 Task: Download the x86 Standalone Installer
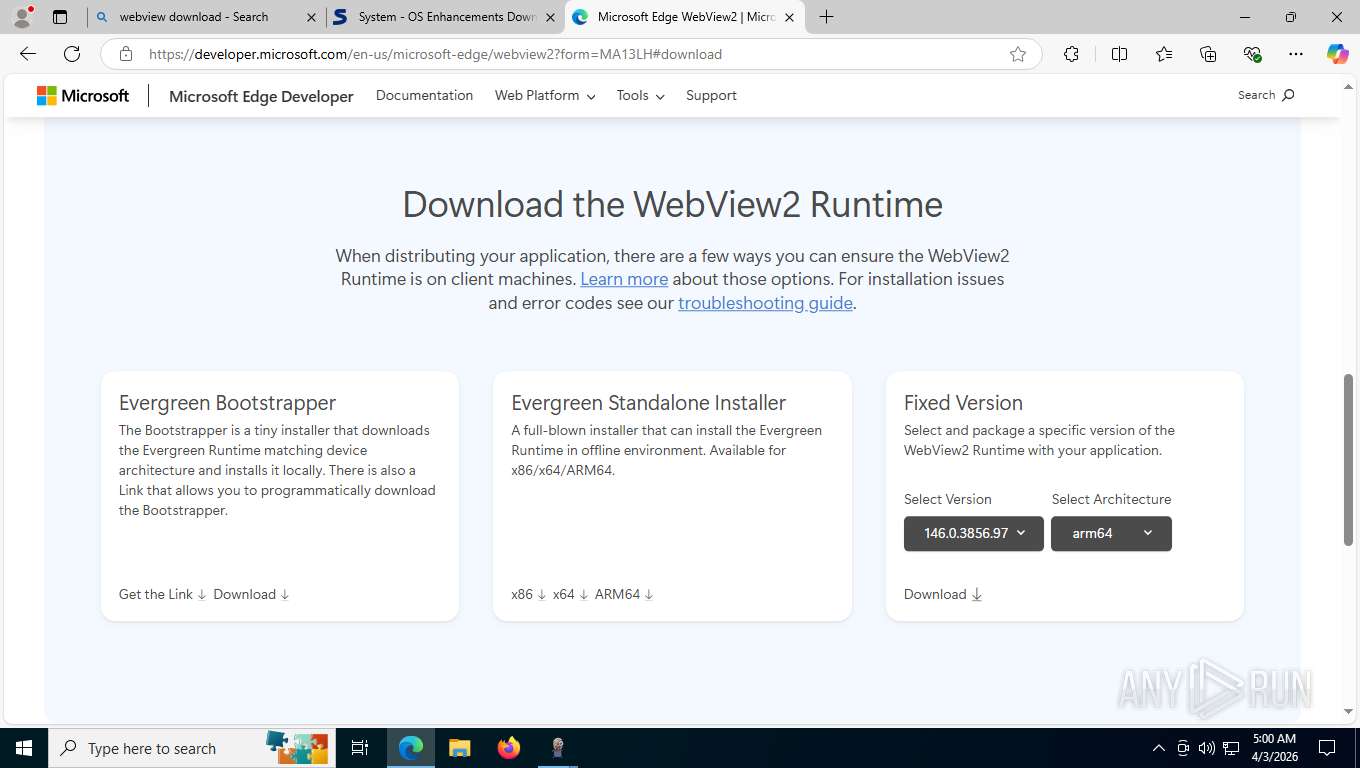(528, 594)
